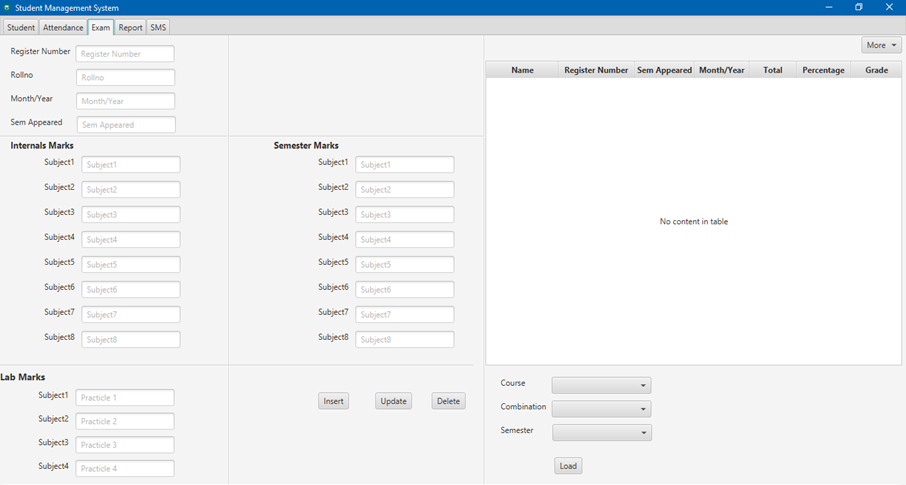
Task: Click the Student Management System title icon
Action: 7,8
